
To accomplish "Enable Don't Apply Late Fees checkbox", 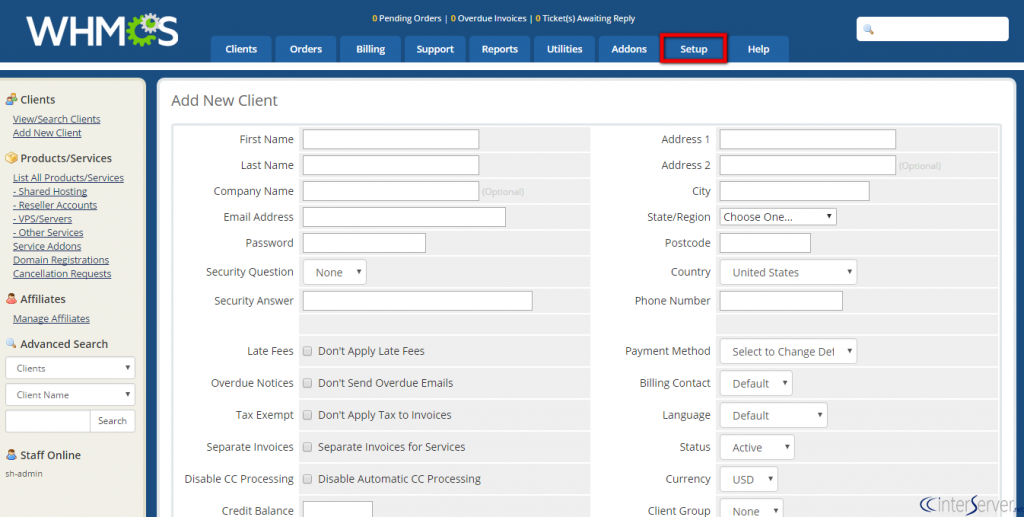I will pyautogui.click(x=308, y=351).
